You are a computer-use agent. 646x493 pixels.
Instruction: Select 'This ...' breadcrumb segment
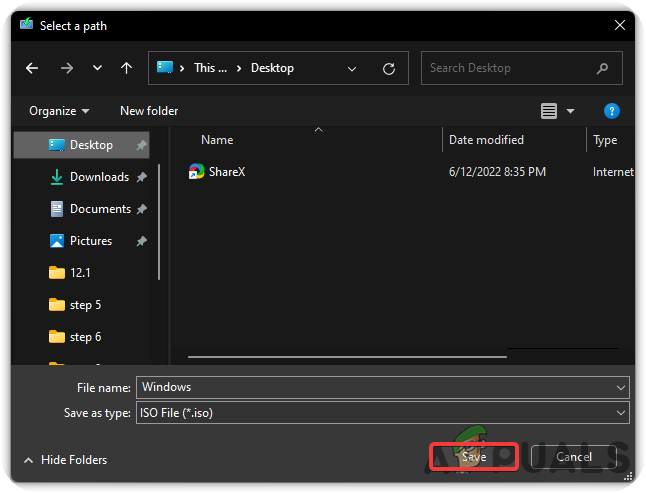pyautogui.click(x=210, y=68)
